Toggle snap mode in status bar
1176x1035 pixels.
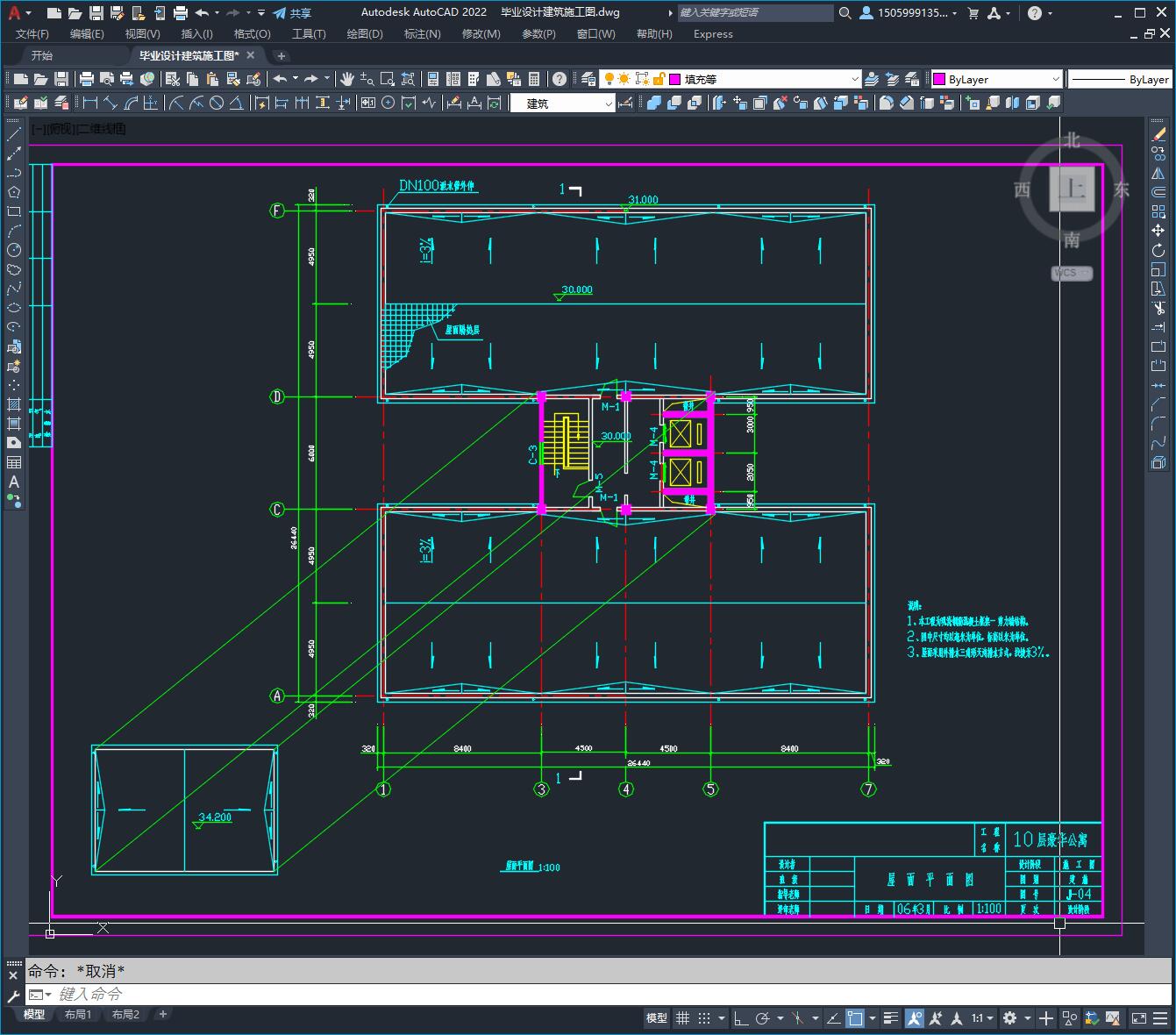point(704,1018)
